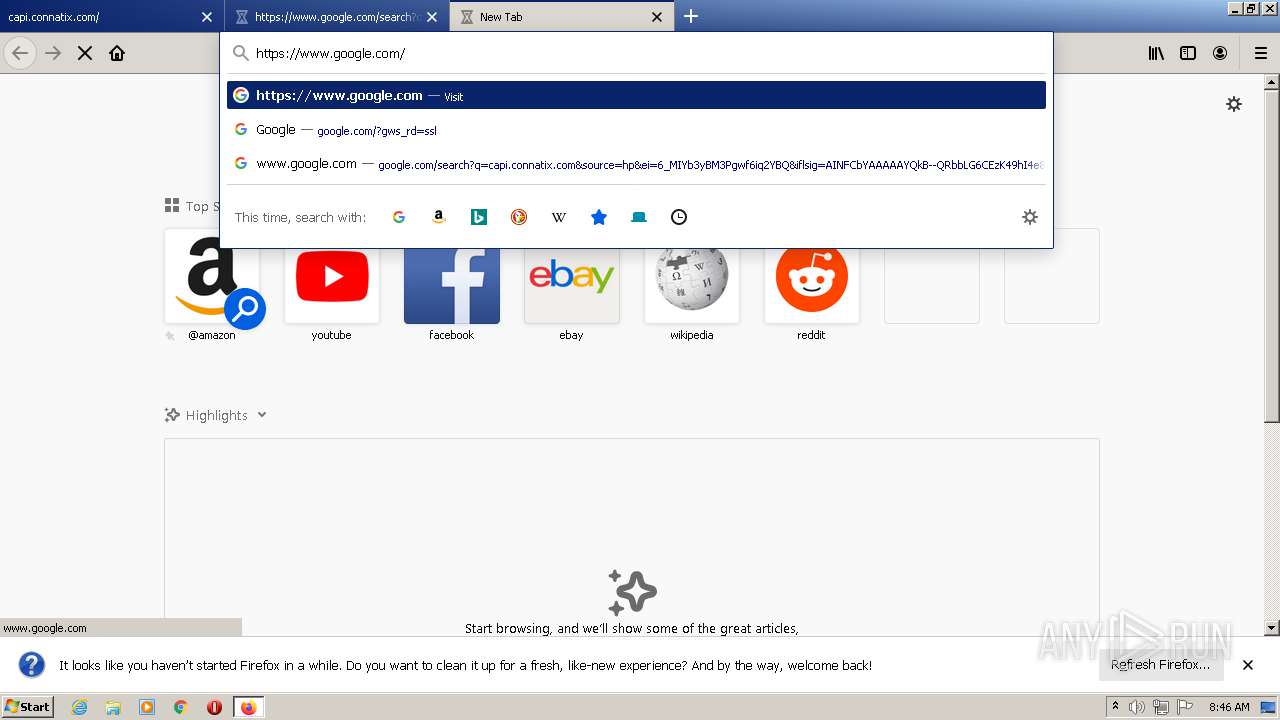Image resolution: width=1280 pixels, height=720 pixels.
Task: Search this time with Amazon
Action: tap(439, 217)
